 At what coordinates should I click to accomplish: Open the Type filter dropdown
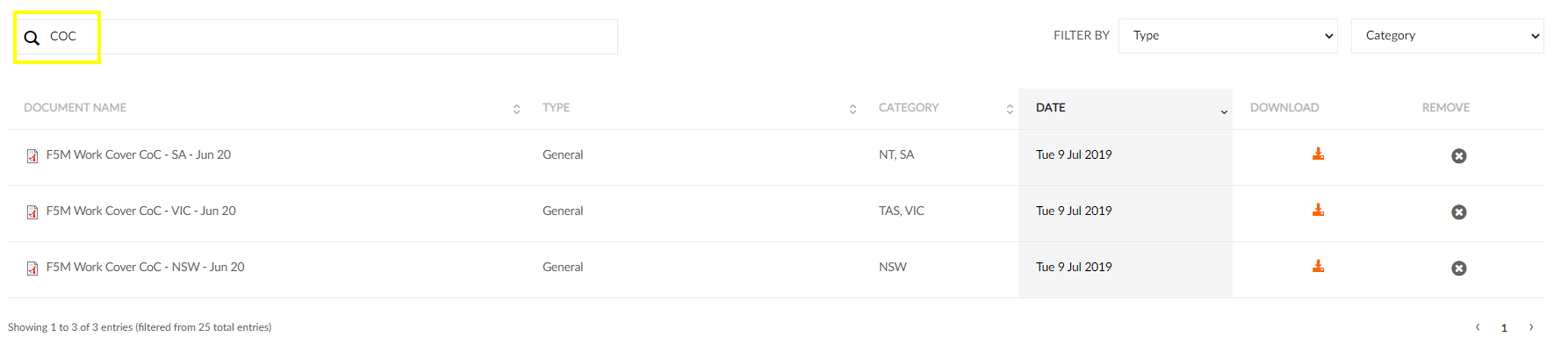click(x=1227, y=36)
